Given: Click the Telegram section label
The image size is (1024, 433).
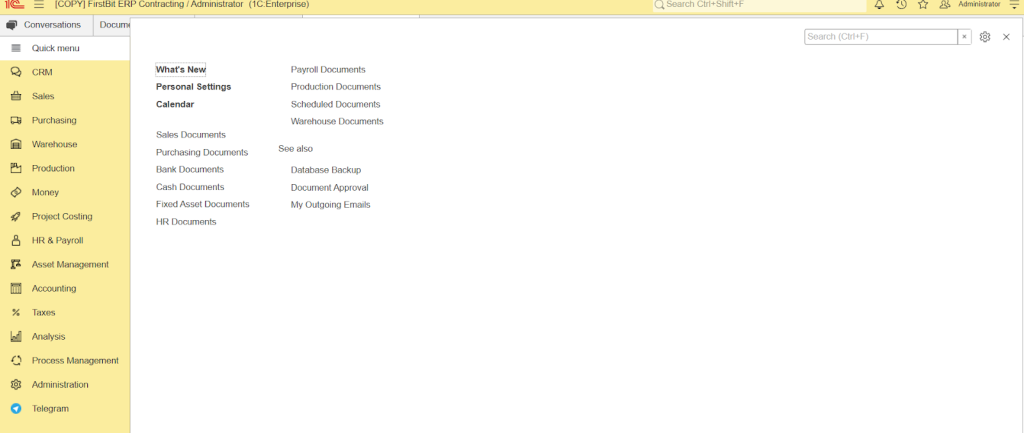Looking at the screenshot, I should tap(50, 409).
